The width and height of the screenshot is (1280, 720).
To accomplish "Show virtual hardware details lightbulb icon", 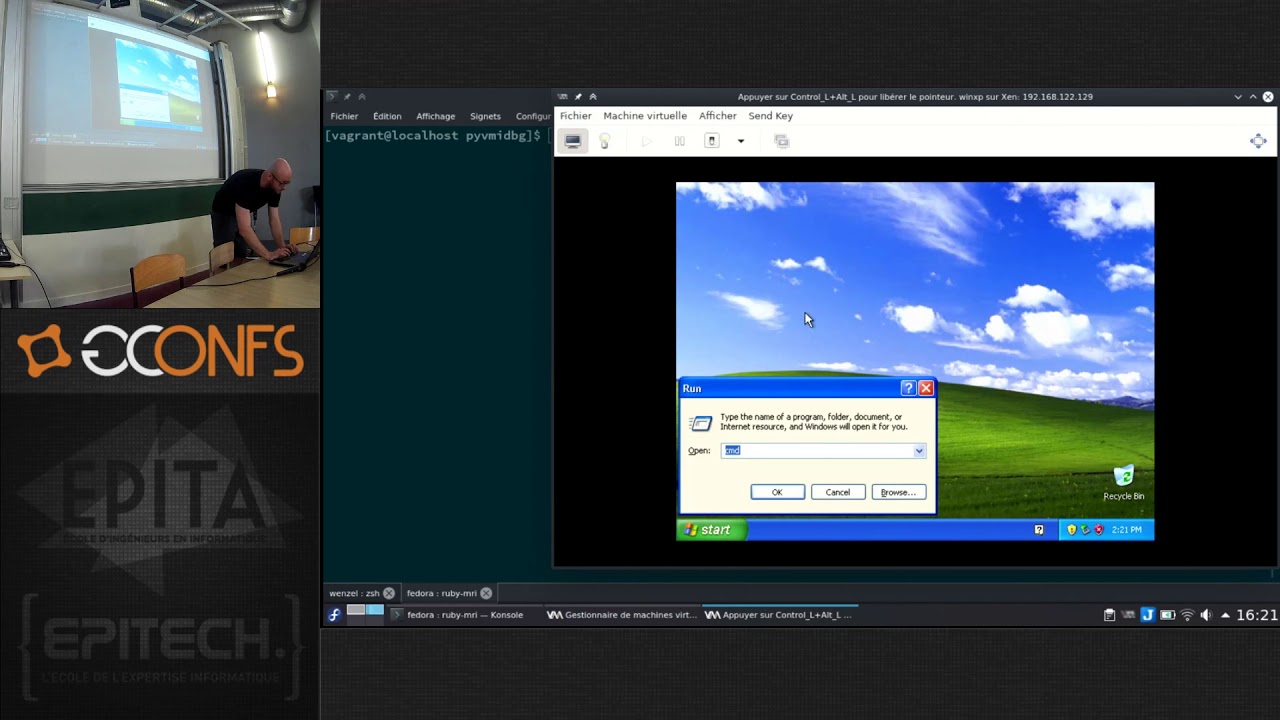I will [604, 142].
